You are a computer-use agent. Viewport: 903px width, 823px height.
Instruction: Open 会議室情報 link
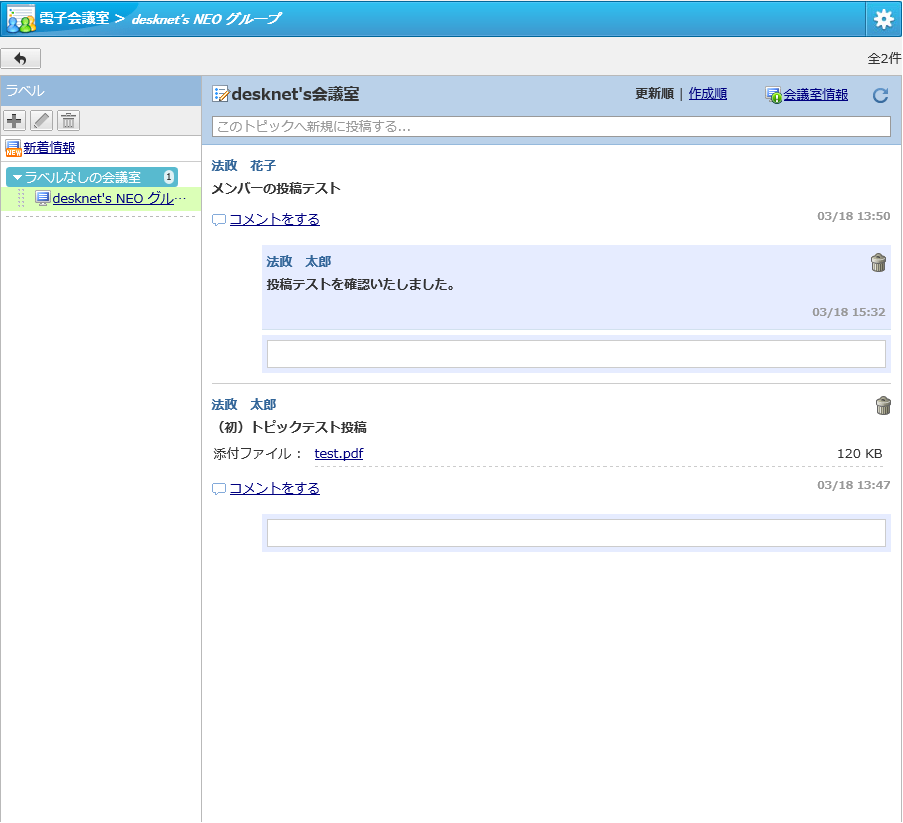point(815,94)
